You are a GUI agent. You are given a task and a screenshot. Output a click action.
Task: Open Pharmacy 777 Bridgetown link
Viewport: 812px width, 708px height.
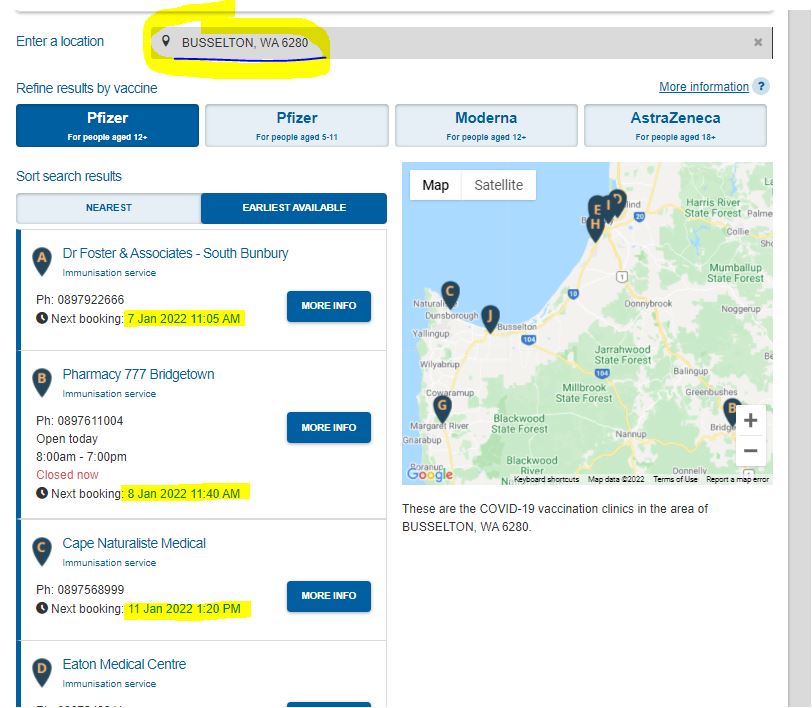tap(138, 374)
